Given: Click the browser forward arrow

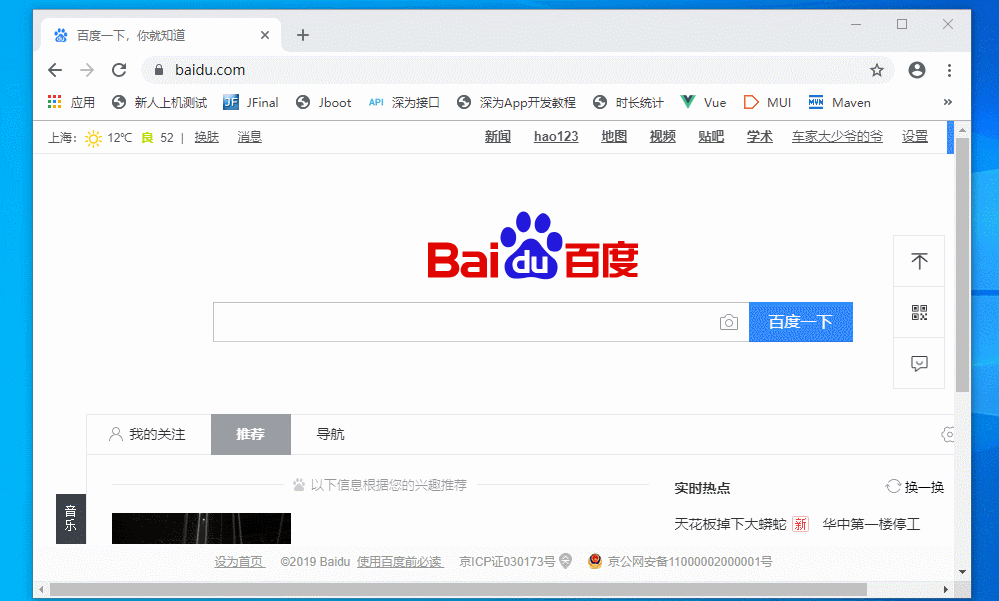Looking at the screenshot, I should tap(87, 70).
